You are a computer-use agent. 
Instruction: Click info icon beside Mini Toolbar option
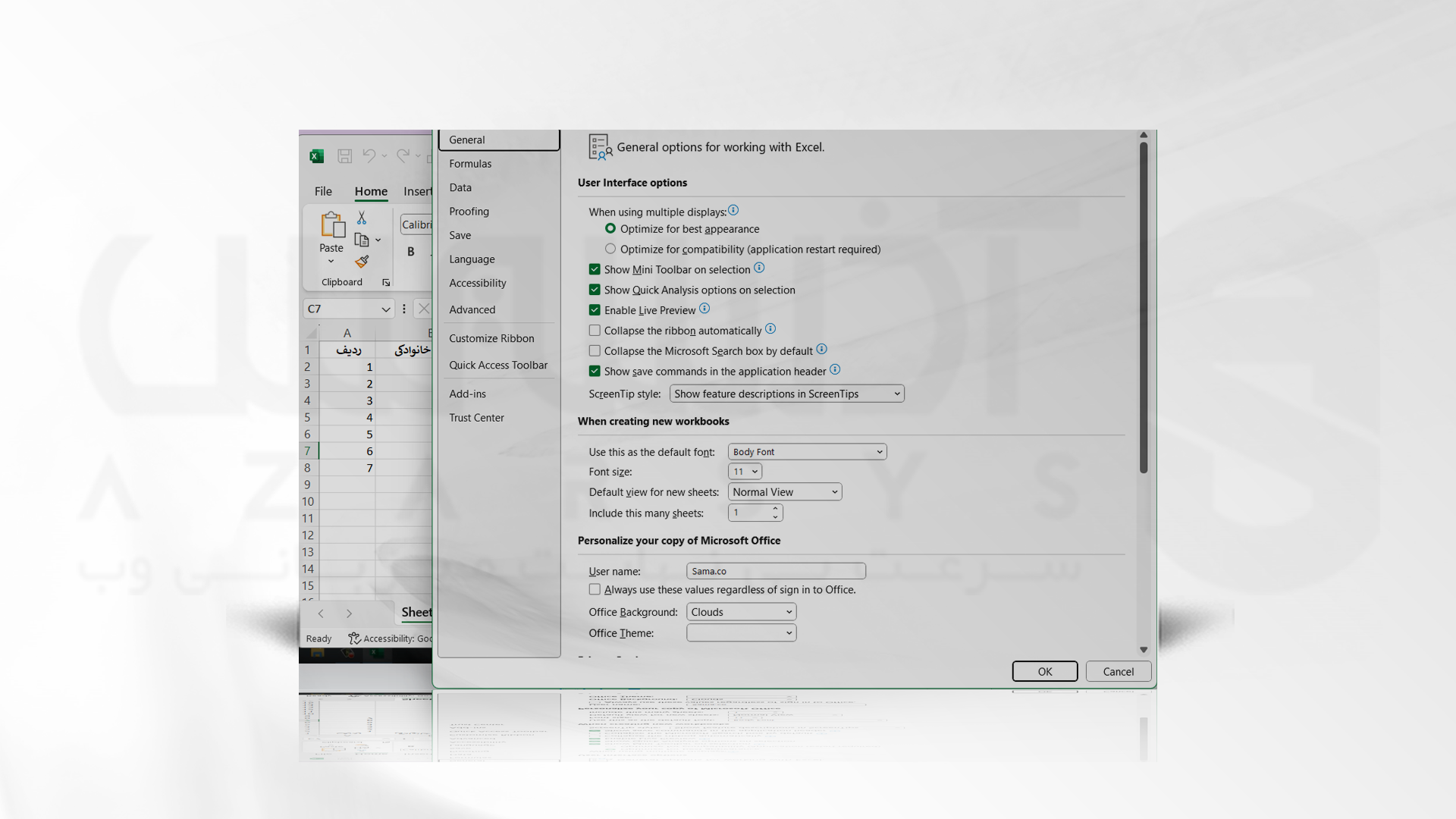pos(759,268)
